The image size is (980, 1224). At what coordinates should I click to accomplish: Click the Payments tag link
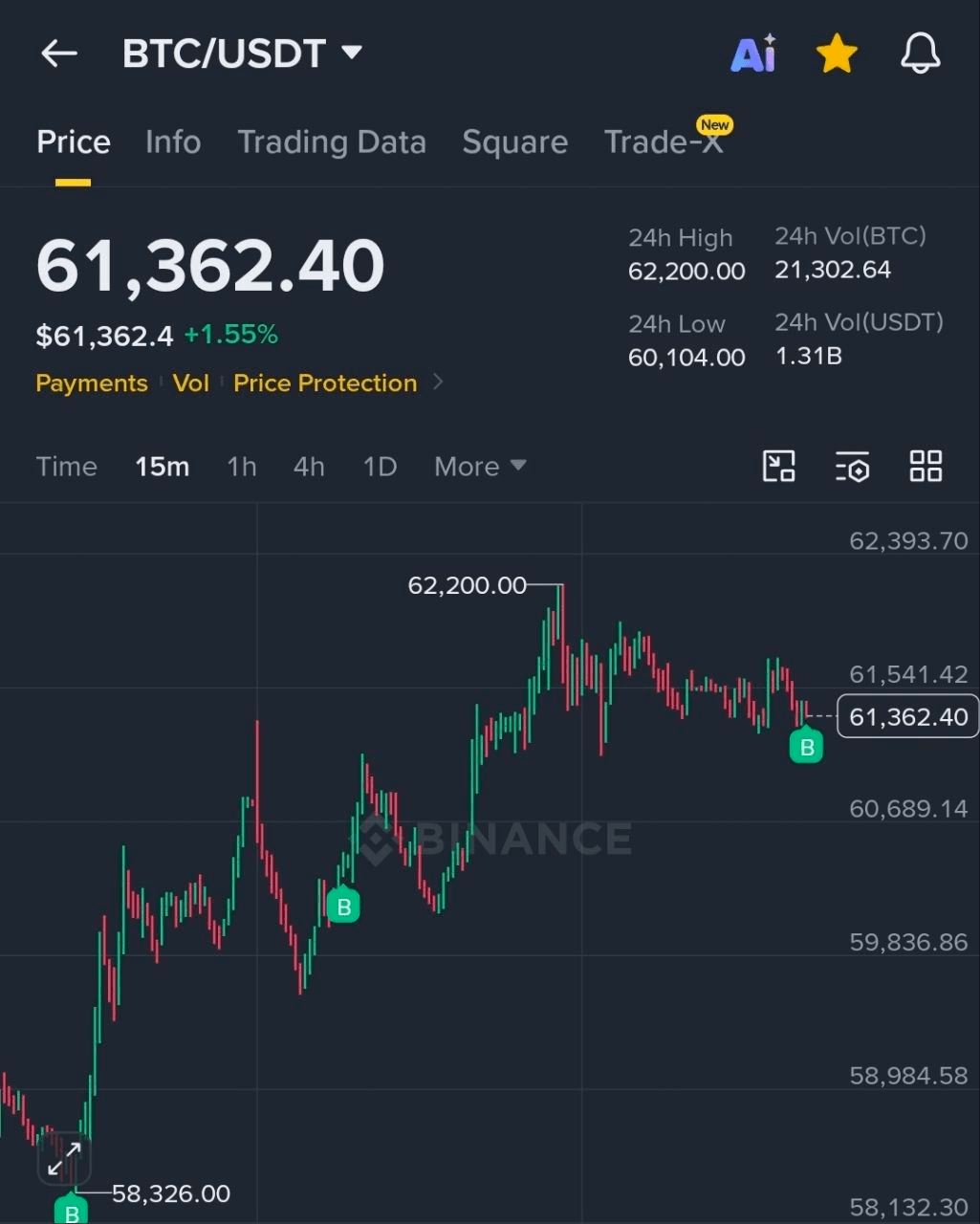[x=92, y=382]
